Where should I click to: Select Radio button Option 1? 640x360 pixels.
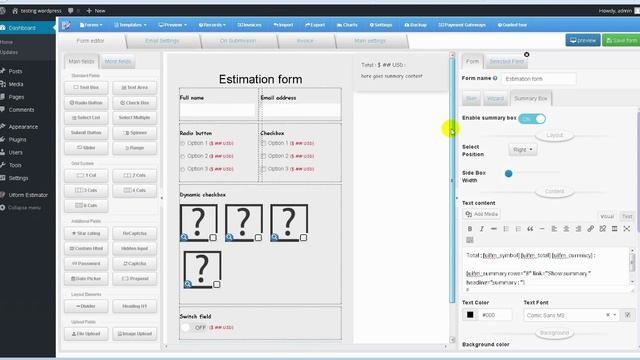[x=182, y=143]
